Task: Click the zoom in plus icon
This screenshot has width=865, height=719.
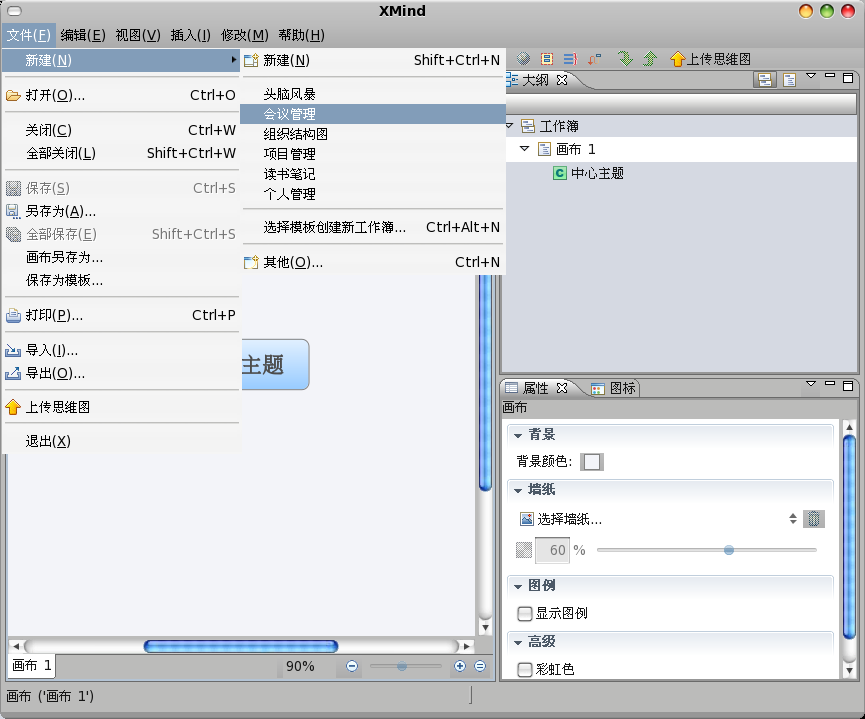Action: click(460, 666)
